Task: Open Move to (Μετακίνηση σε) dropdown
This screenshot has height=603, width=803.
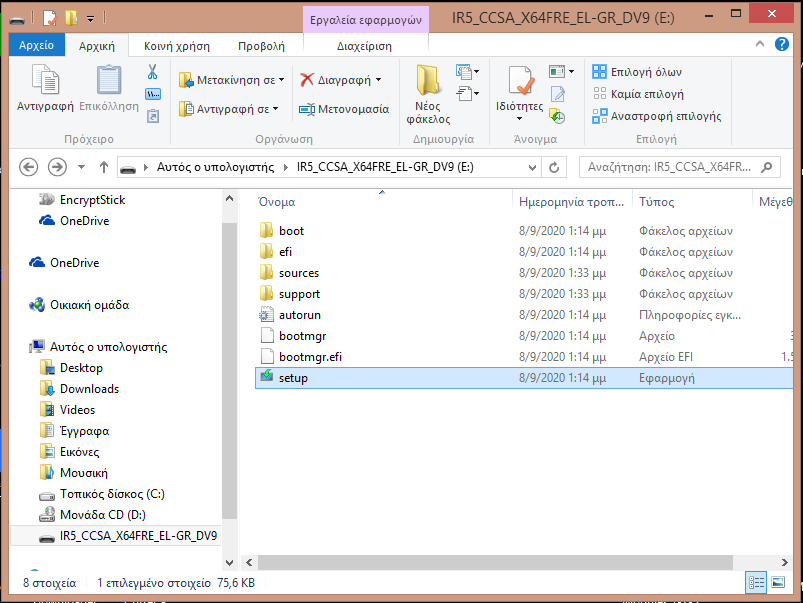Action: click(231, 80)
